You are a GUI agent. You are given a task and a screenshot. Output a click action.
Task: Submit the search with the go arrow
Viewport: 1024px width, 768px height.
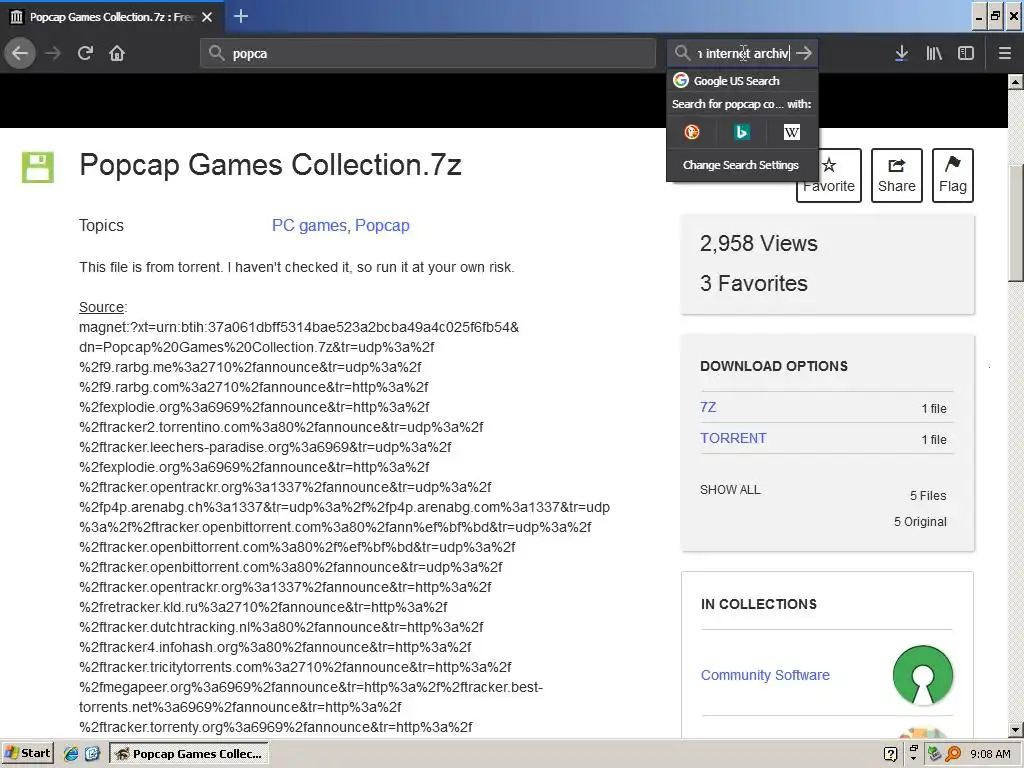pos(804,53)
